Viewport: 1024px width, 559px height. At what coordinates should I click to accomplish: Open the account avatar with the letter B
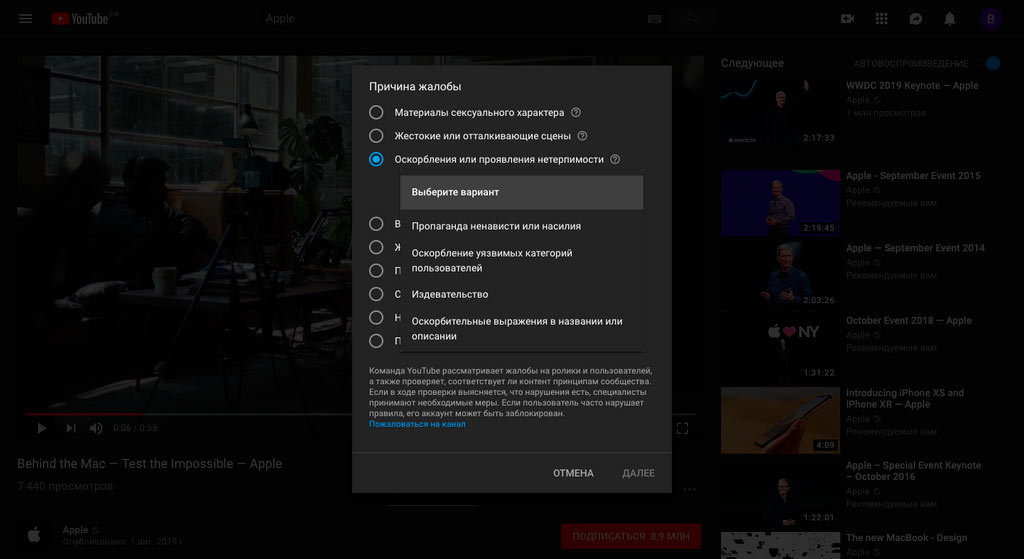pyautogui.click(x=990, y=19)
